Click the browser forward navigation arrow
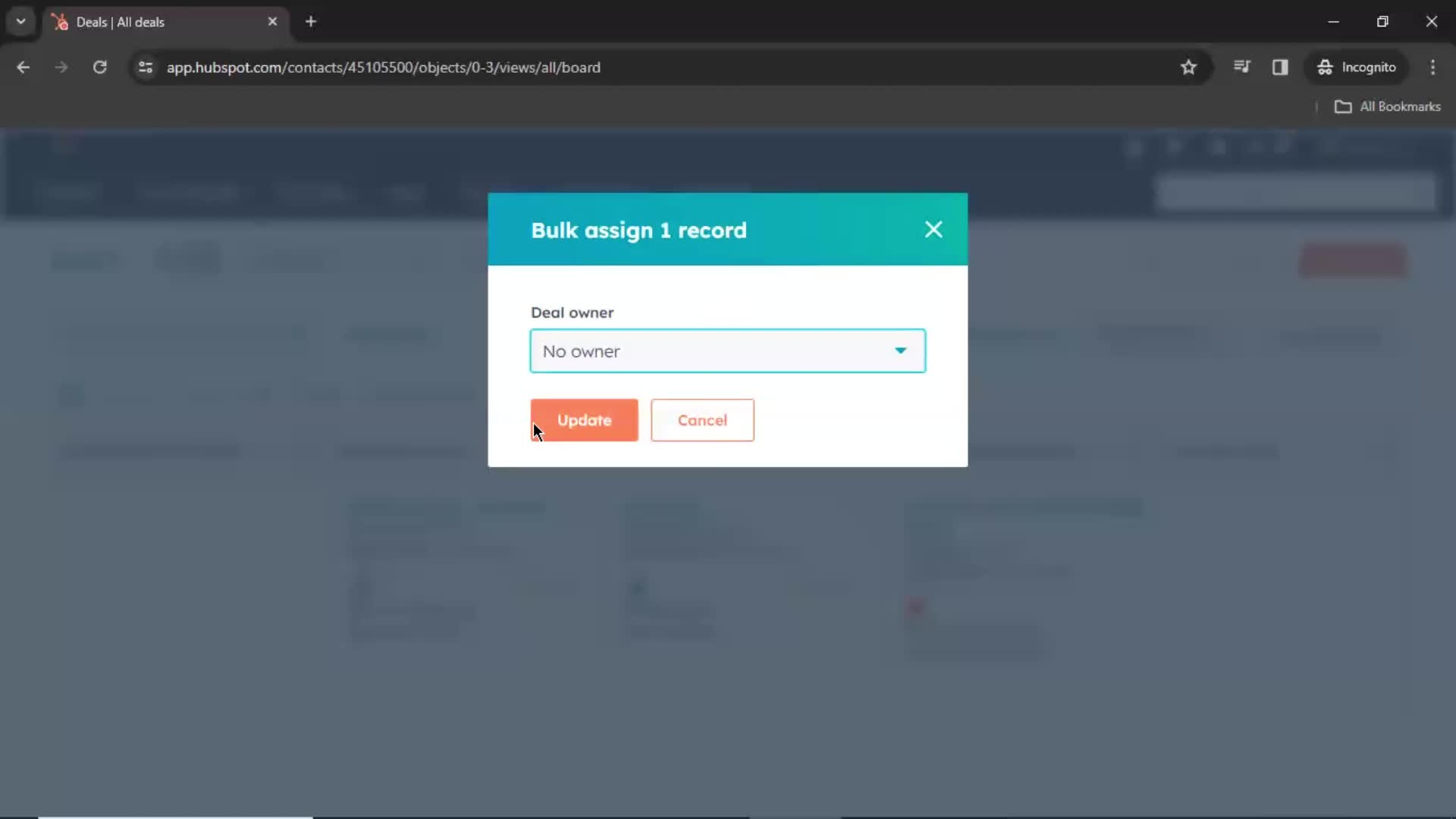Viewport: 1456px width, 819px height. 61,67
